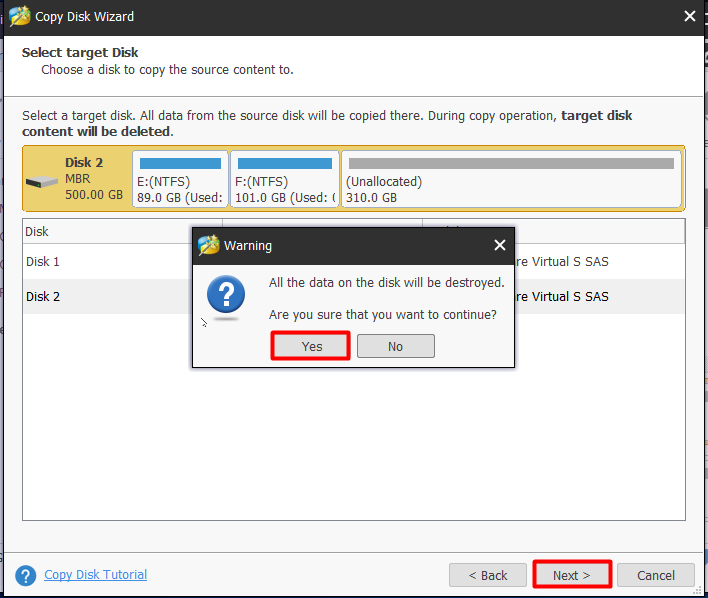Click the help icon beside Copy Disk Tutorial
The image size is (708, 598).
click(25, 576)
